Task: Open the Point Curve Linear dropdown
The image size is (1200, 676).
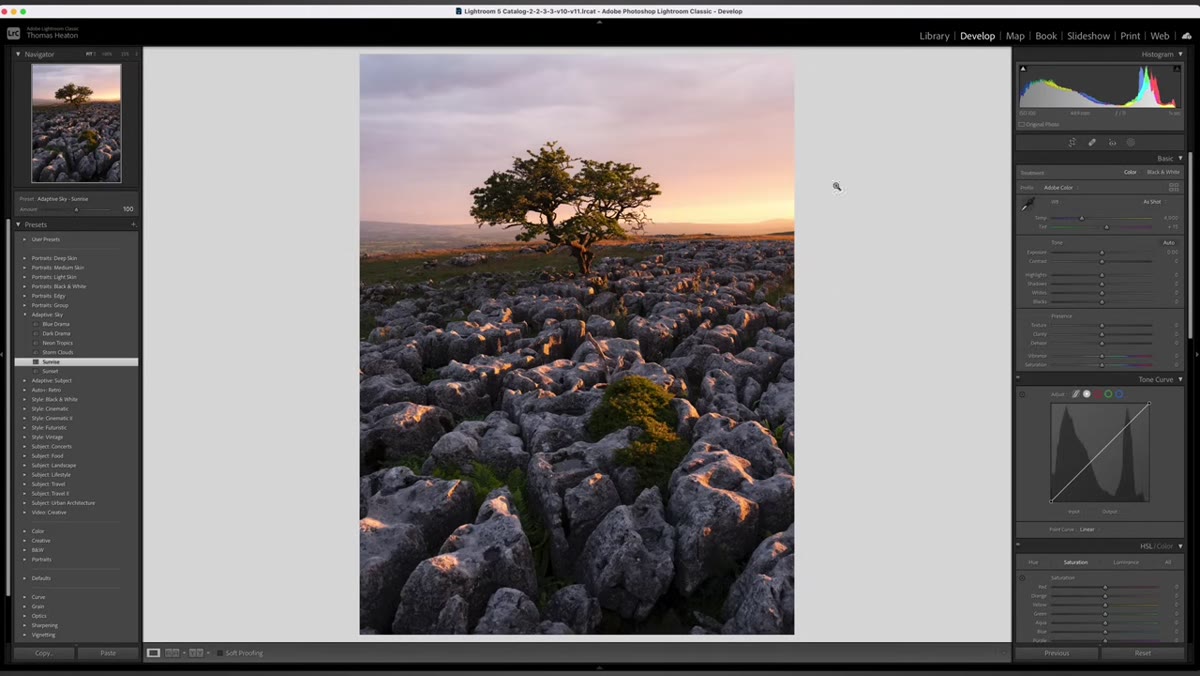Action: point(1087,529)
